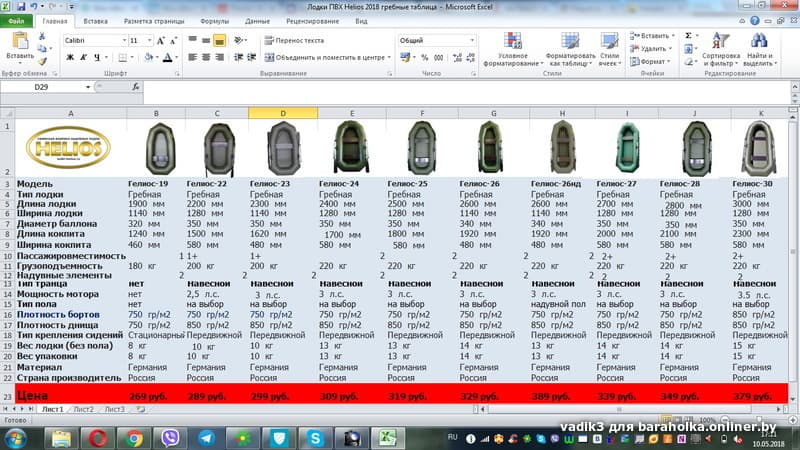Apply percent style format
The height and width of the screenshot is (450, 800).
424,57
